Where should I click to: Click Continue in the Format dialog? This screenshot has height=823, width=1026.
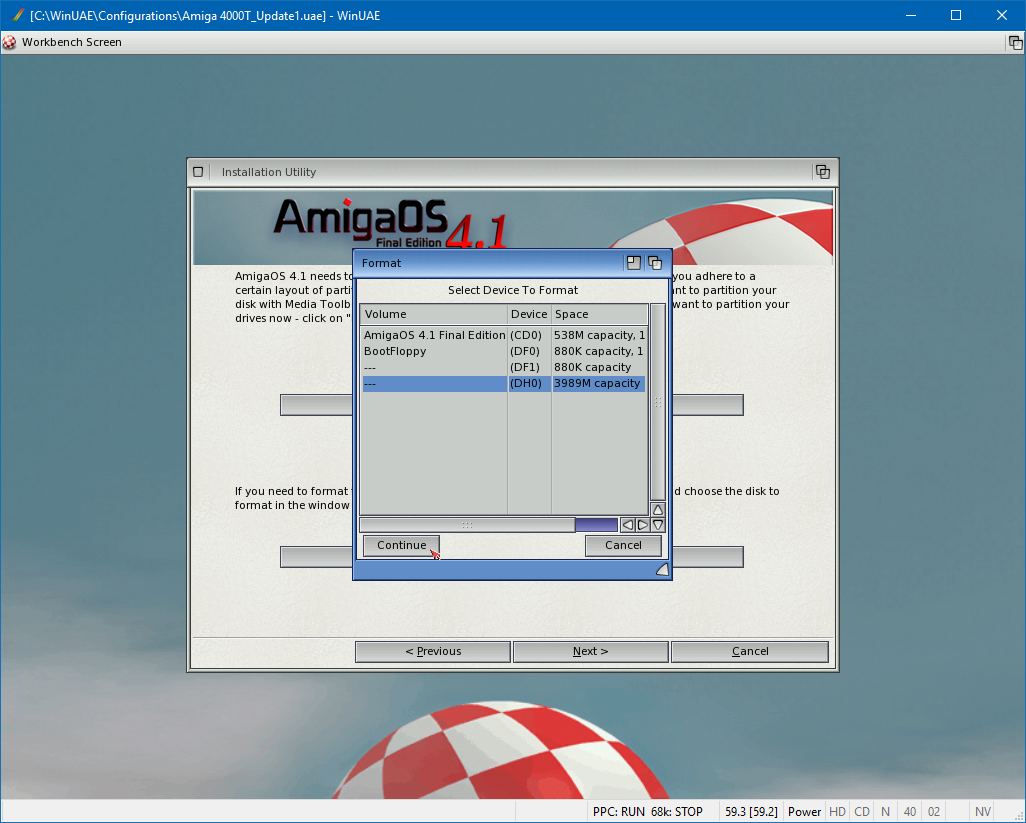(x=401, y=545)
